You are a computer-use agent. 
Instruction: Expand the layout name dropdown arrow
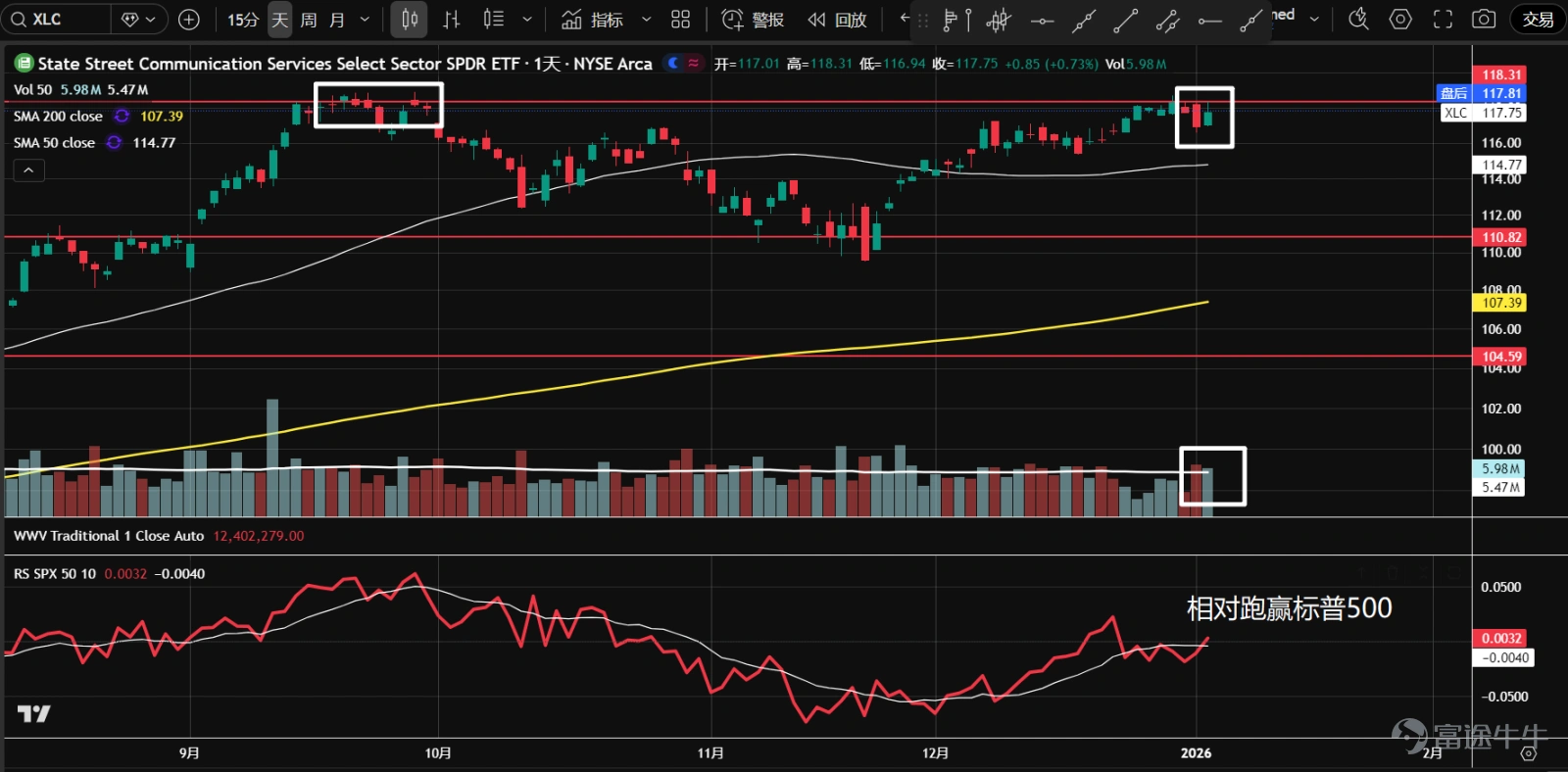[x=1314, y=19]
